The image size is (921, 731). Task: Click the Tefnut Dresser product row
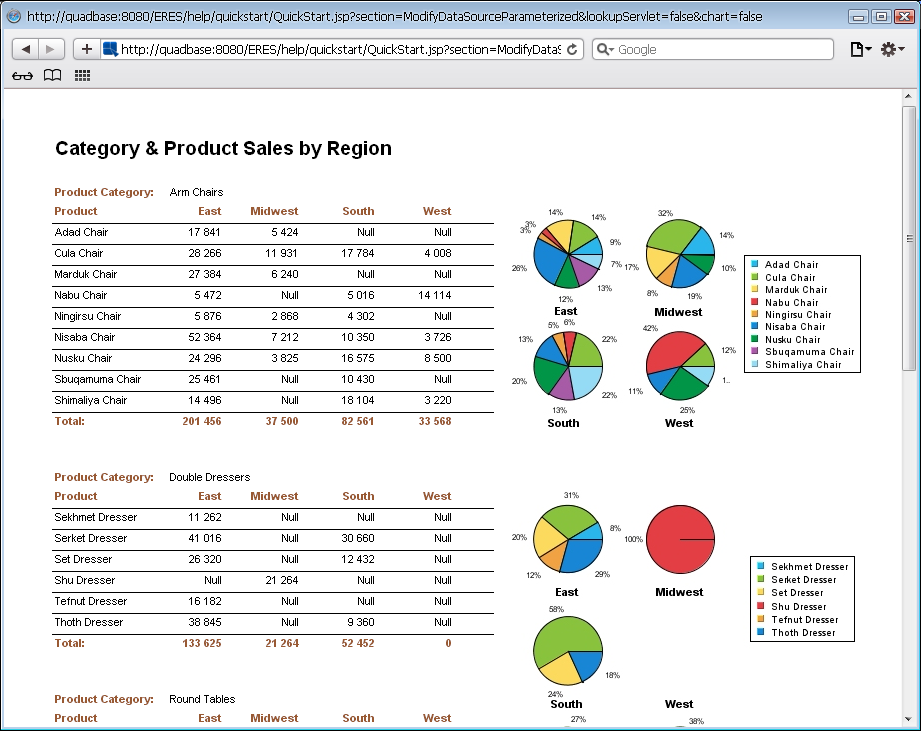coord(273,601)
